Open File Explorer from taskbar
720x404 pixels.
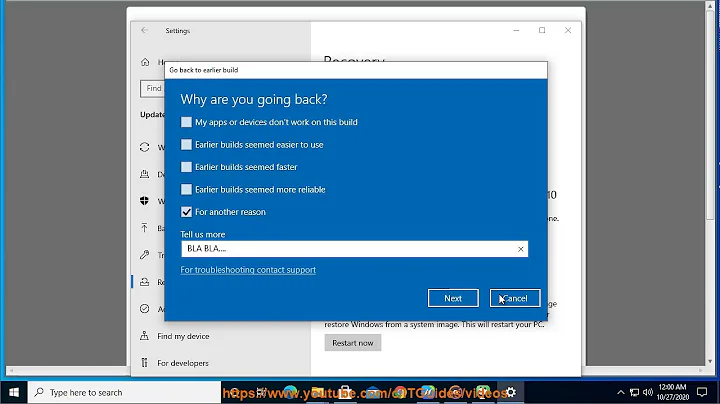tap(317, 393)
